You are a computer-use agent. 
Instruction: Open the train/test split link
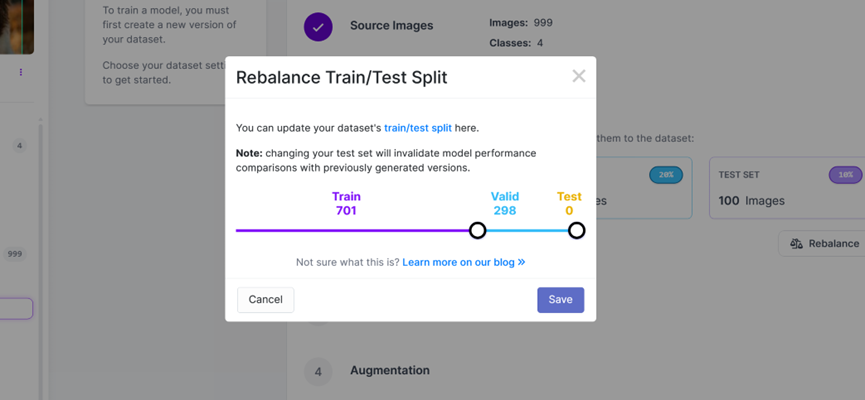[418, 128]
